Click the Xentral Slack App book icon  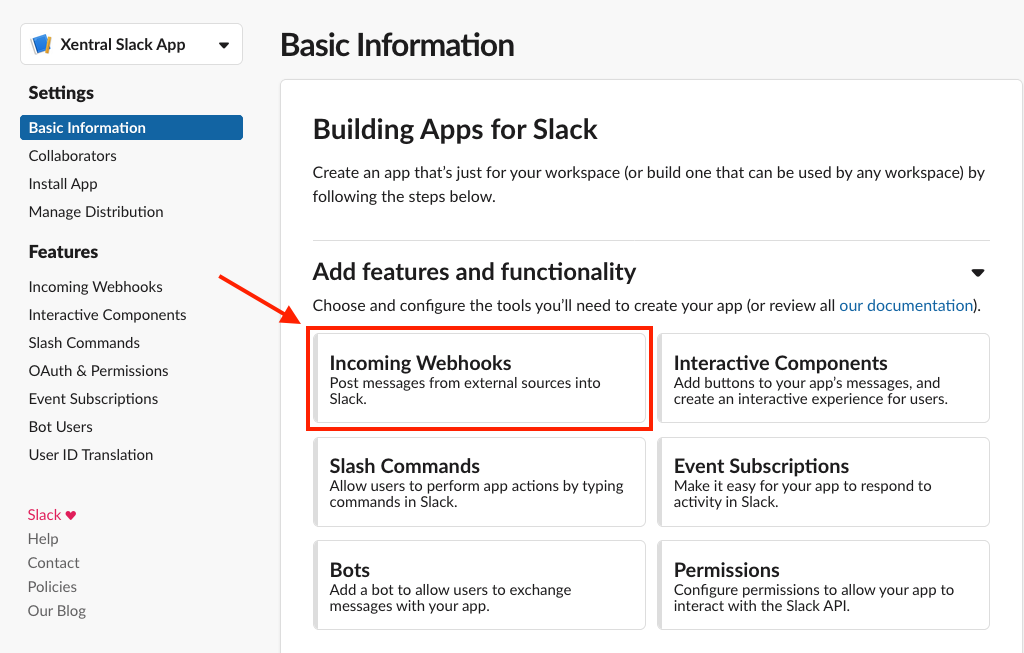click(41, 44)
